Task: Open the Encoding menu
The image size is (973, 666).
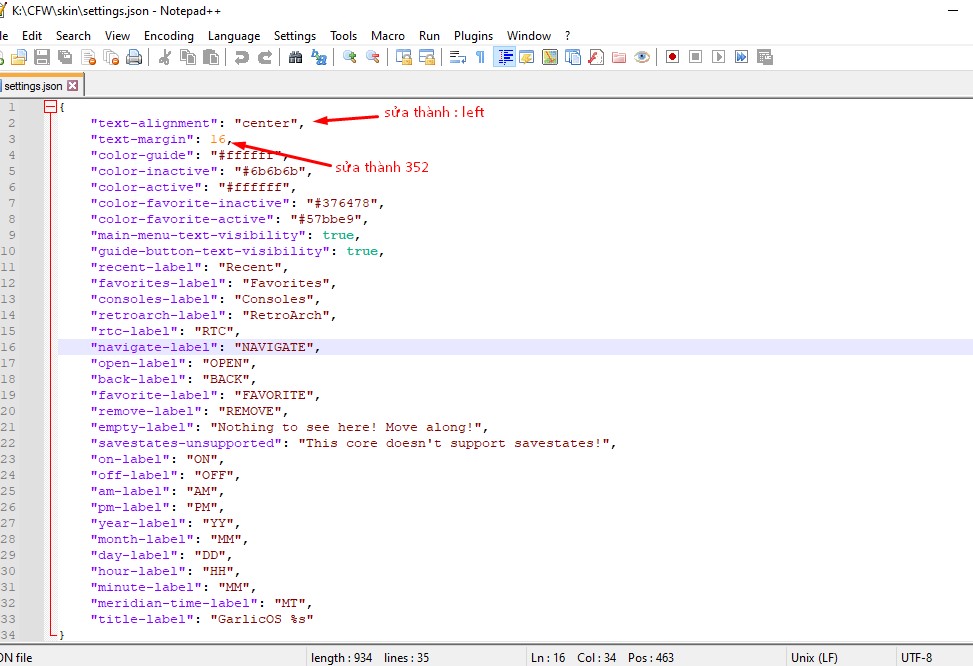Action: (168, 35)
